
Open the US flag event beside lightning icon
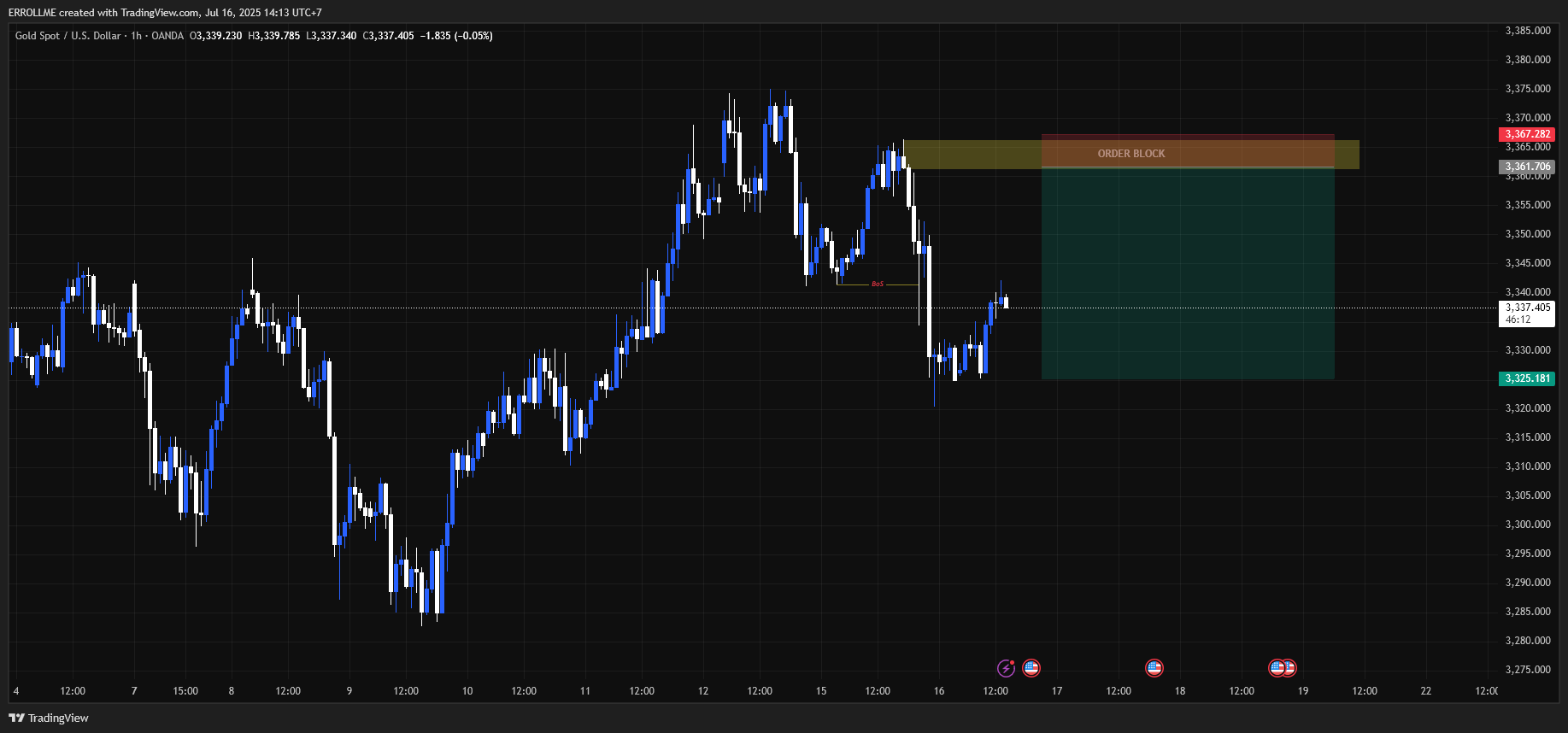[1031, 668]
